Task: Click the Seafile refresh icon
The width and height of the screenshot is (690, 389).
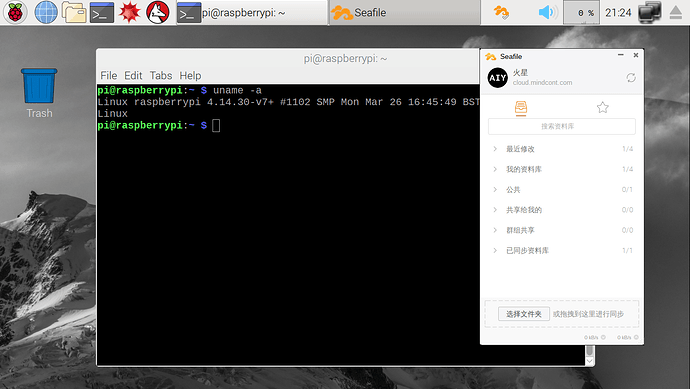Action: (x=631, y=78)
